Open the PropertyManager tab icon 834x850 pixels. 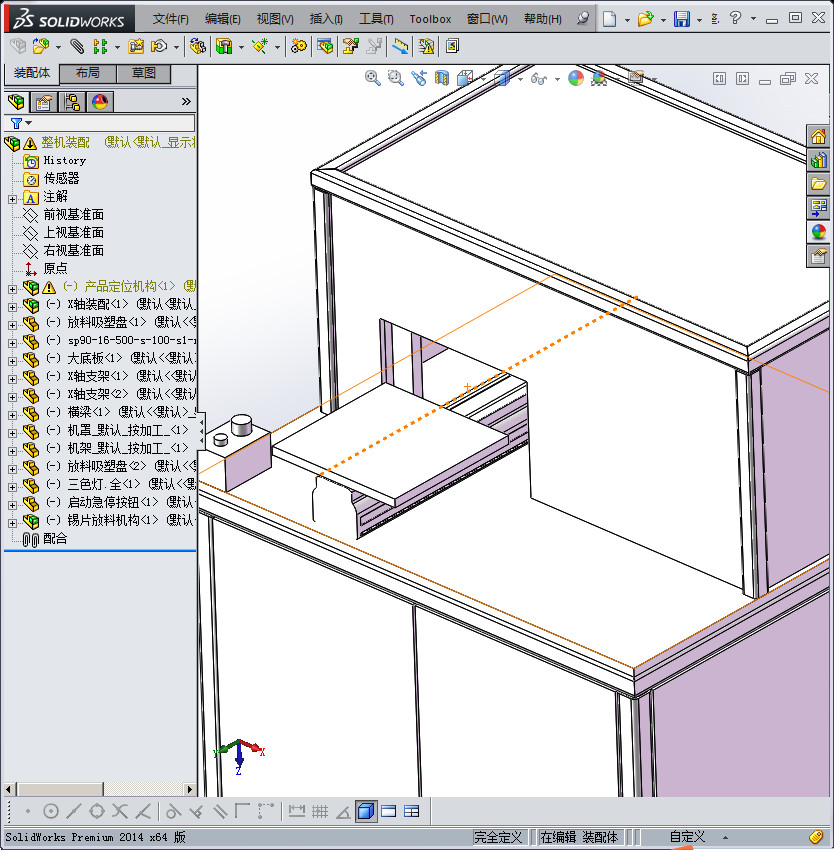(x=44, y=101)
